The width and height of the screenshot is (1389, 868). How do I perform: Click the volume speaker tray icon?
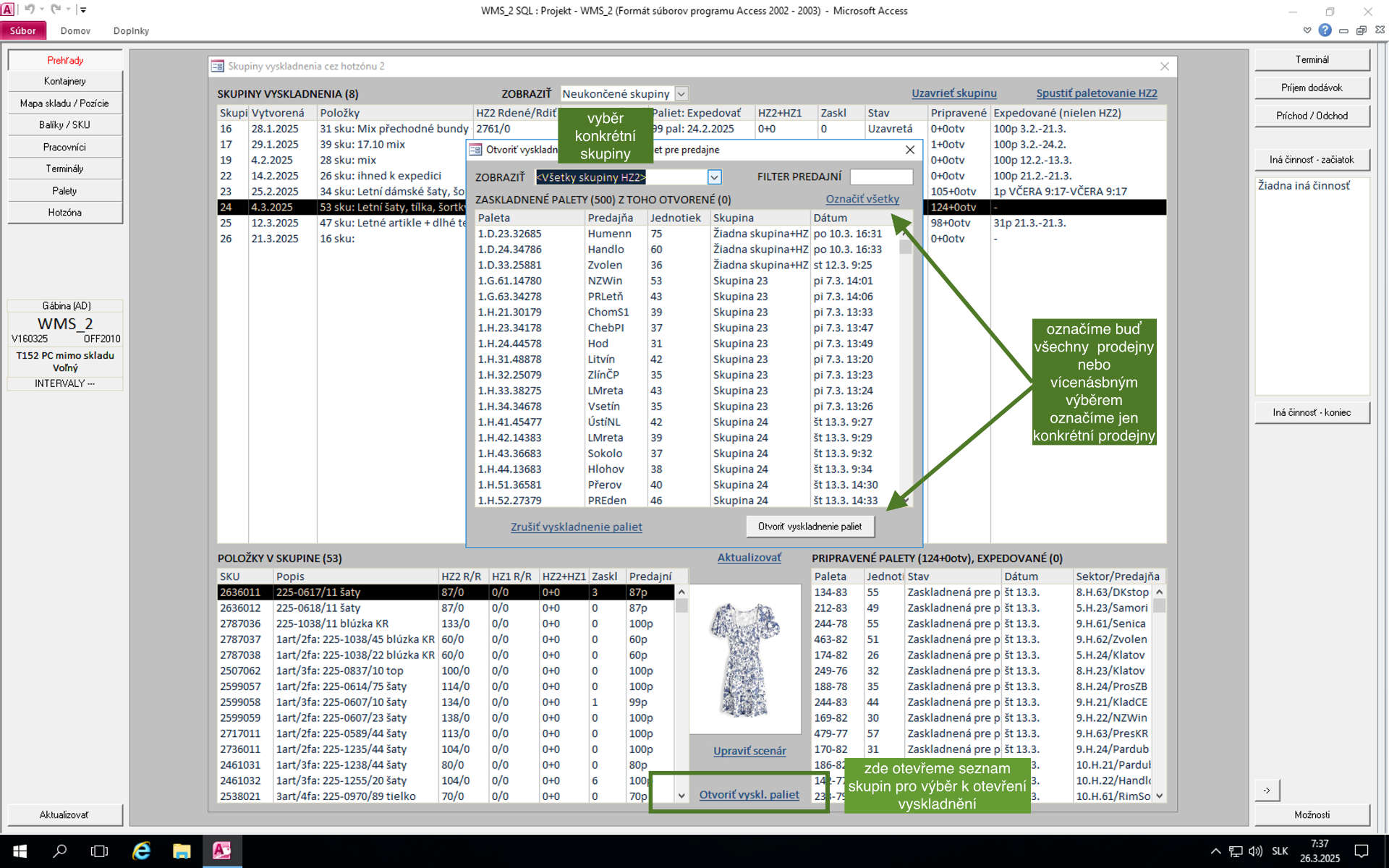pos(1255,851)
